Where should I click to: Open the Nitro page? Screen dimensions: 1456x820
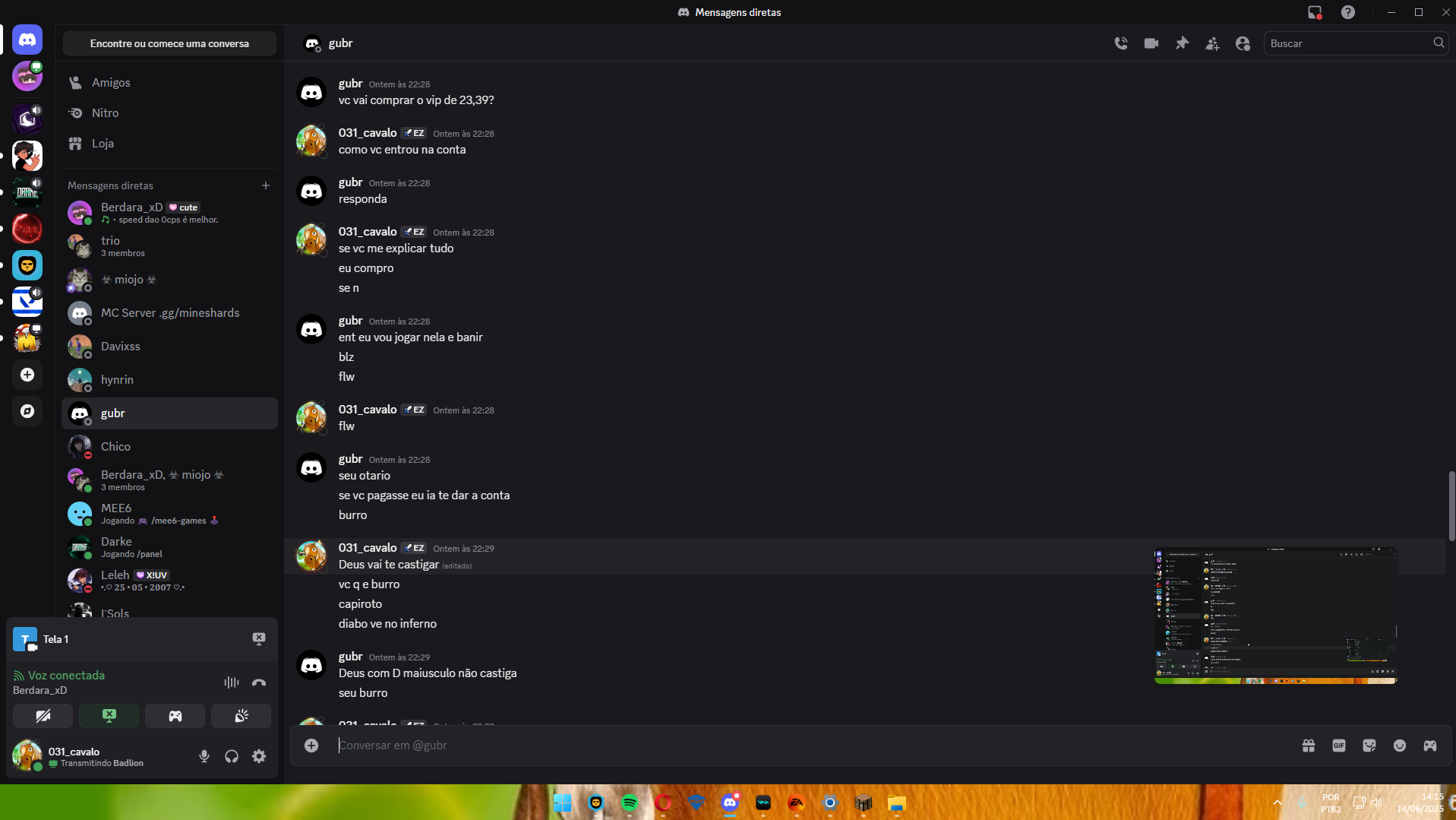169,113
